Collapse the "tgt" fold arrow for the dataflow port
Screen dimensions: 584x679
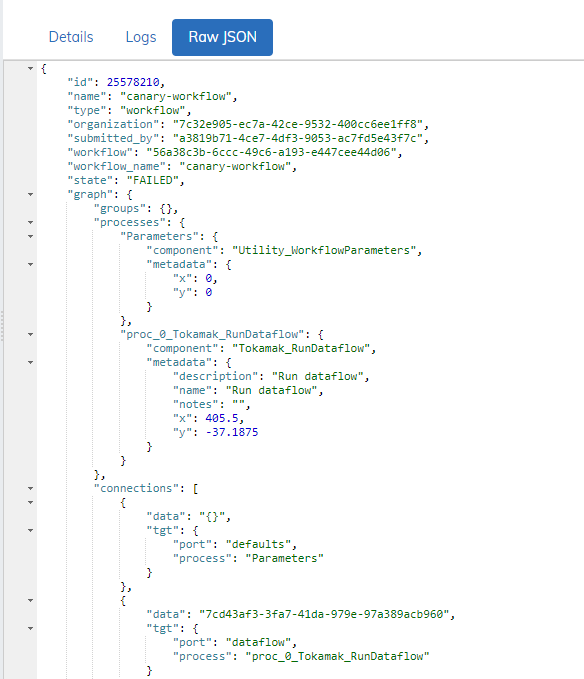pyautogui.click(x=30, y=628)
